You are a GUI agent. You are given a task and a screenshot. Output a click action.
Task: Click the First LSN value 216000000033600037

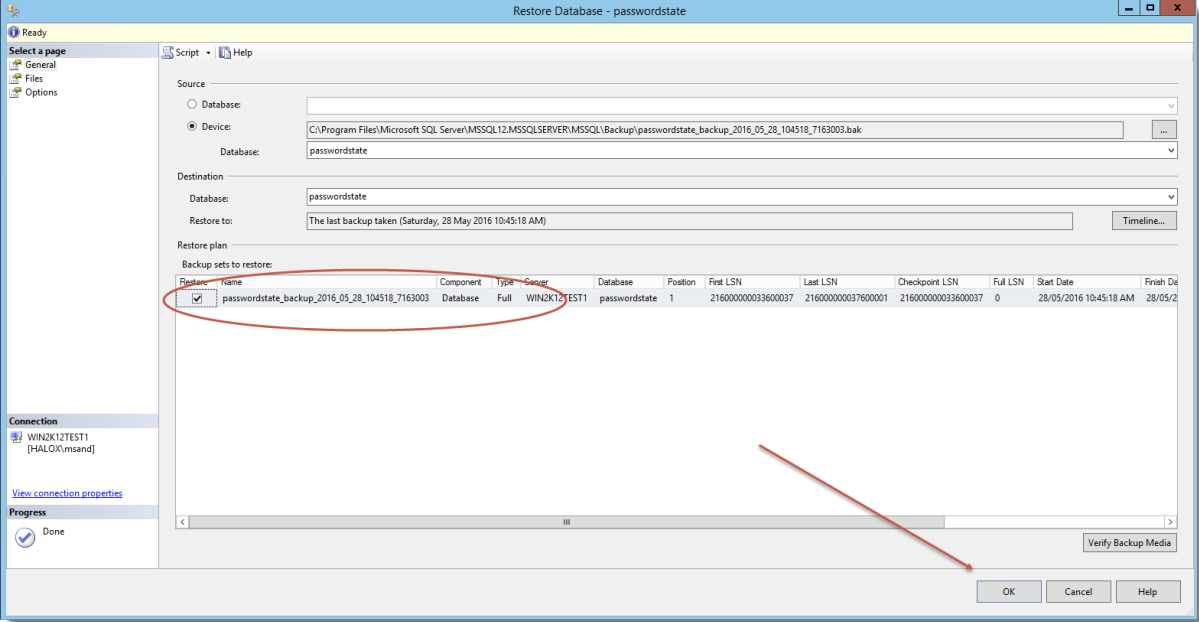coord(752,298)
